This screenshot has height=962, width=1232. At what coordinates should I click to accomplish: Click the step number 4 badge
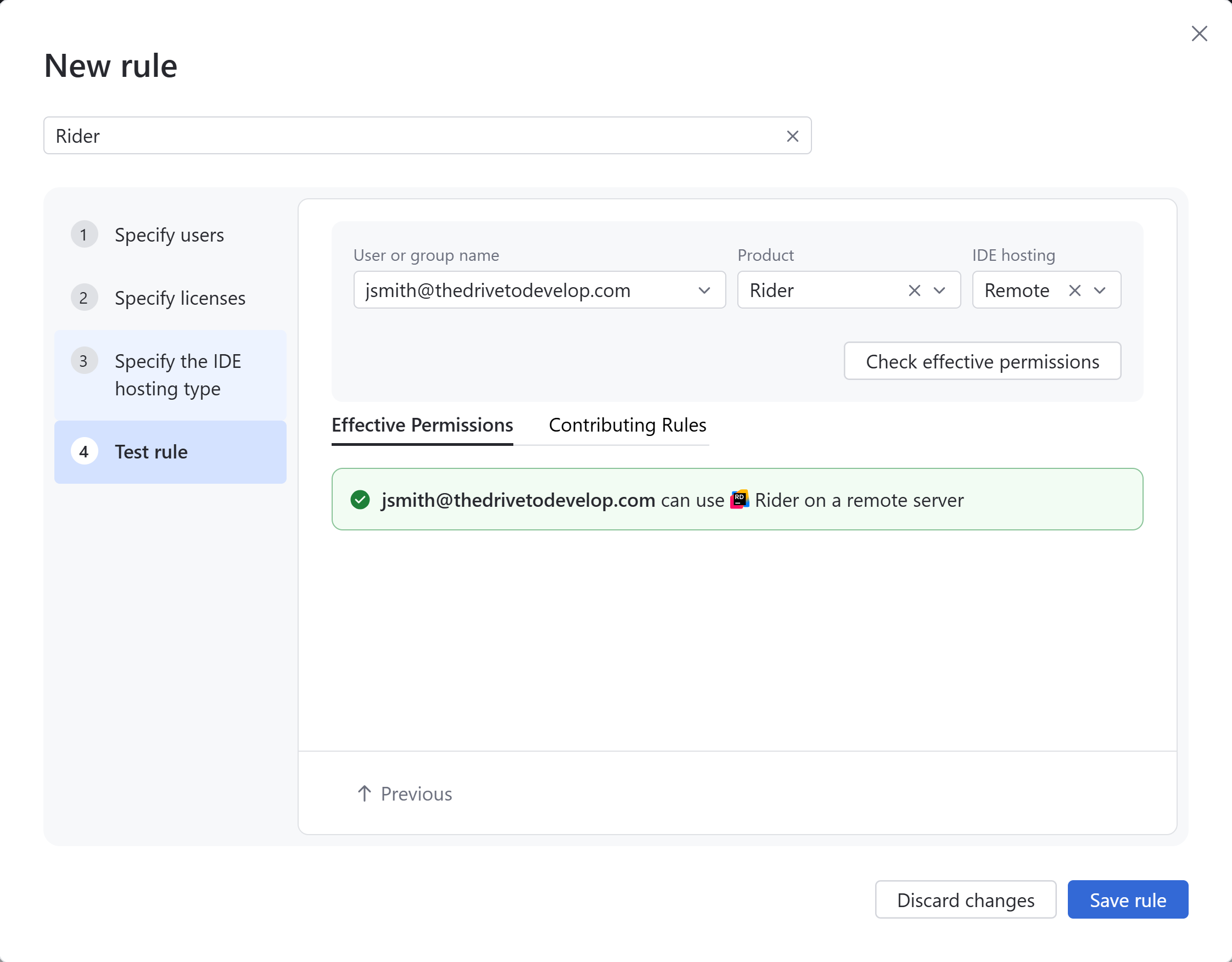84,451
